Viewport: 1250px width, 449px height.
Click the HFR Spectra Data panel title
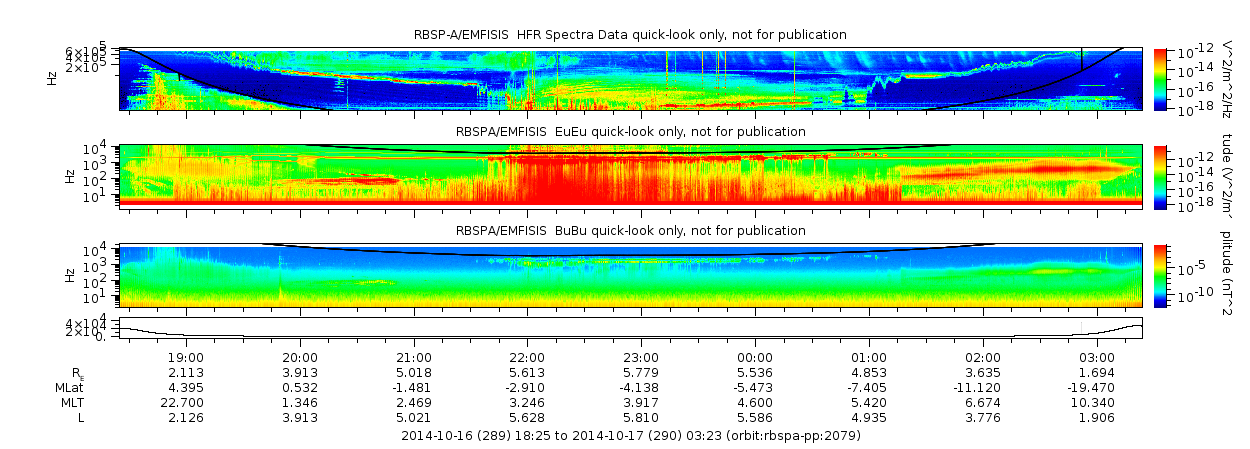[x=630, y=35]
